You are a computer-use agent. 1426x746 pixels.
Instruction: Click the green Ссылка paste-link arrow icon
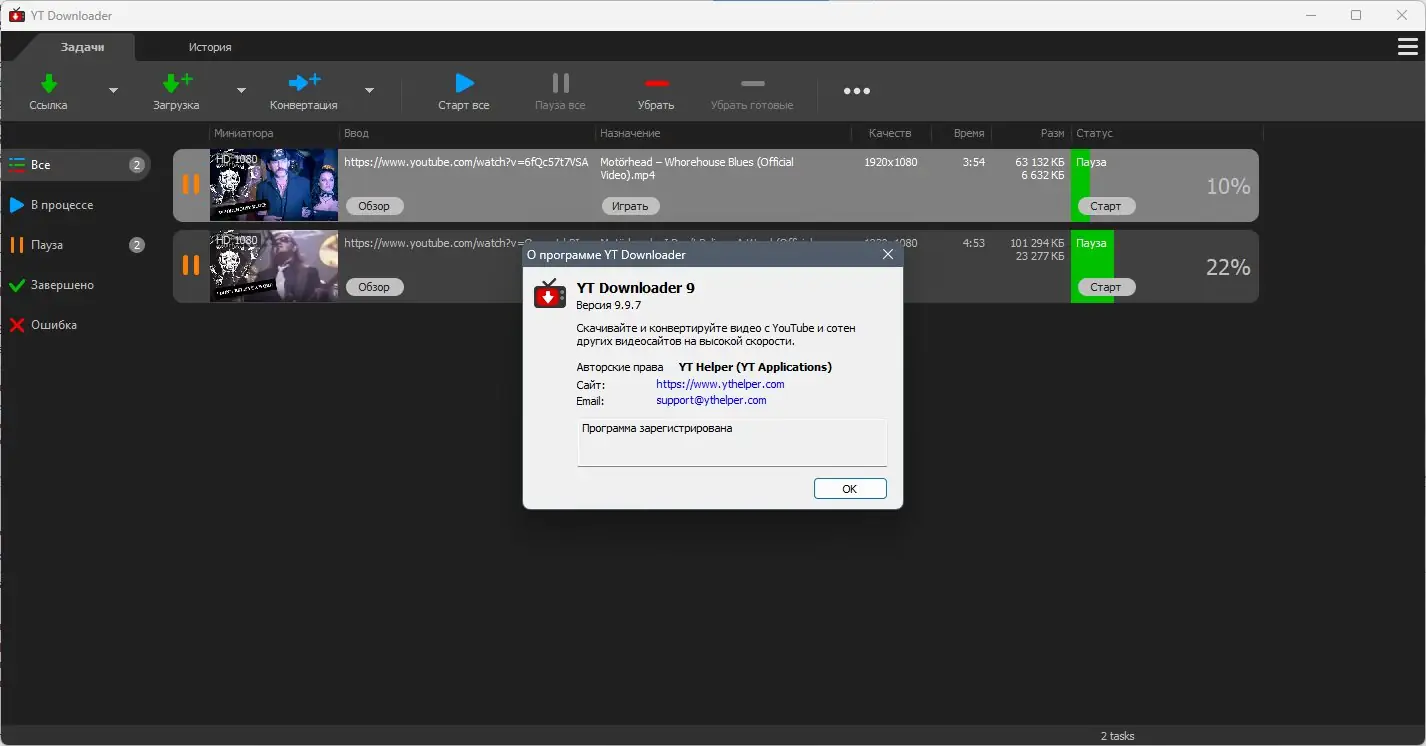pos(48,83)
